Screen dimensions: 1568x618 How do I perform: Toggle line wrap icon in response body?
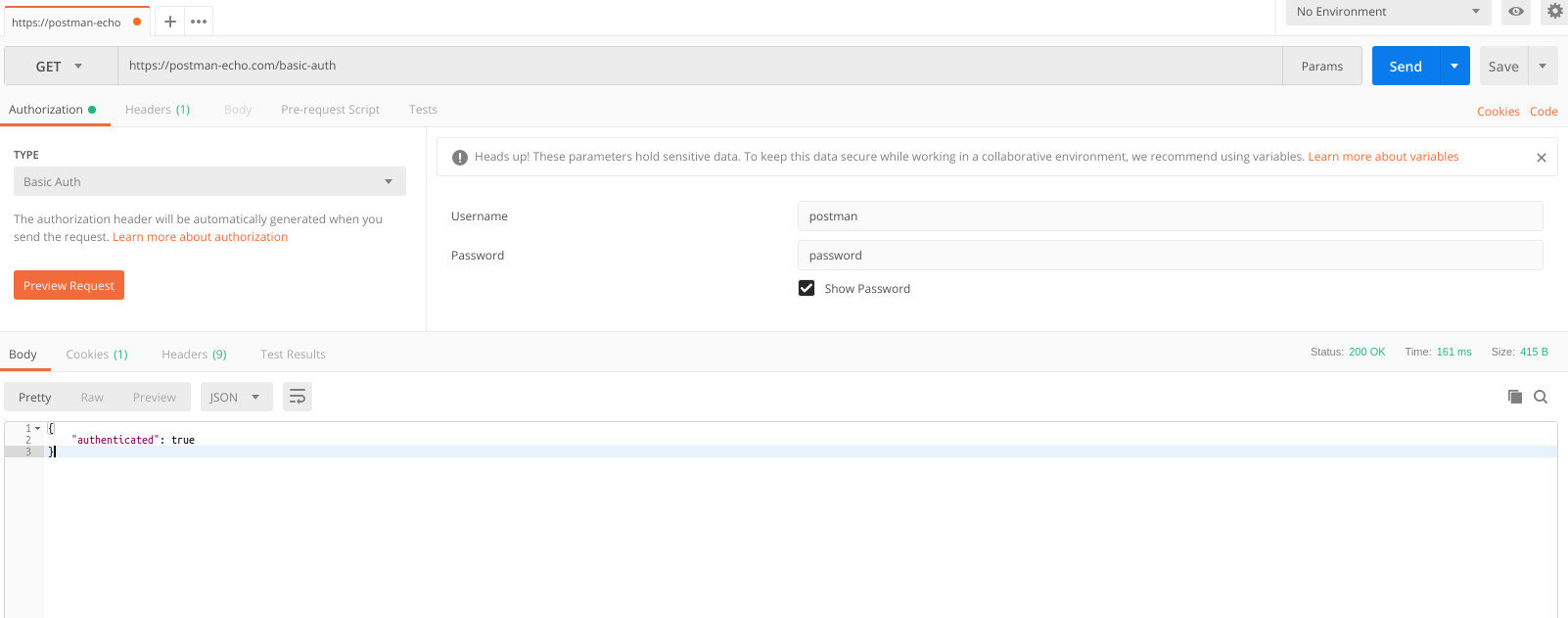point(298,397)
